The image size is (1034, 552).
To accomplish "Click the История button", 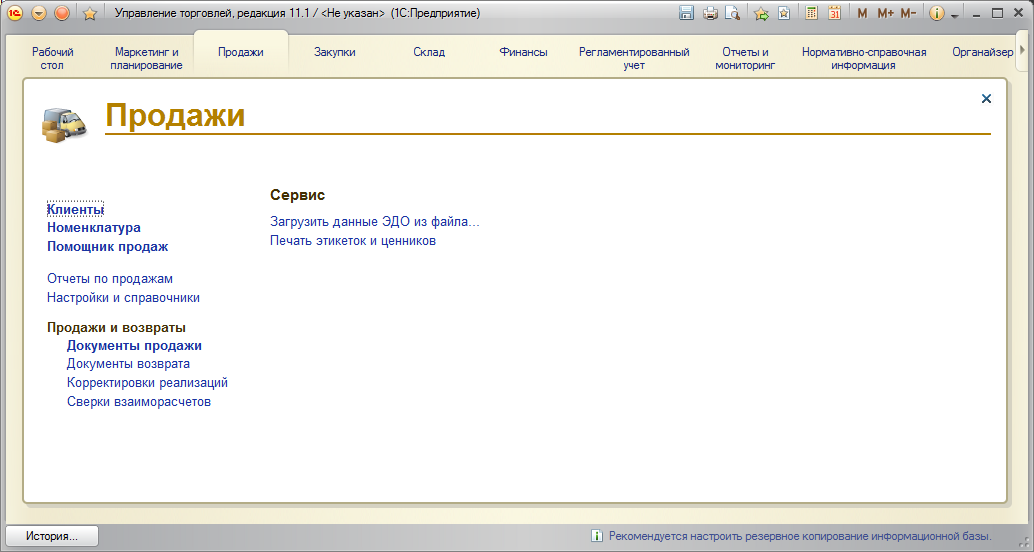I will click(x=52, y=536).
